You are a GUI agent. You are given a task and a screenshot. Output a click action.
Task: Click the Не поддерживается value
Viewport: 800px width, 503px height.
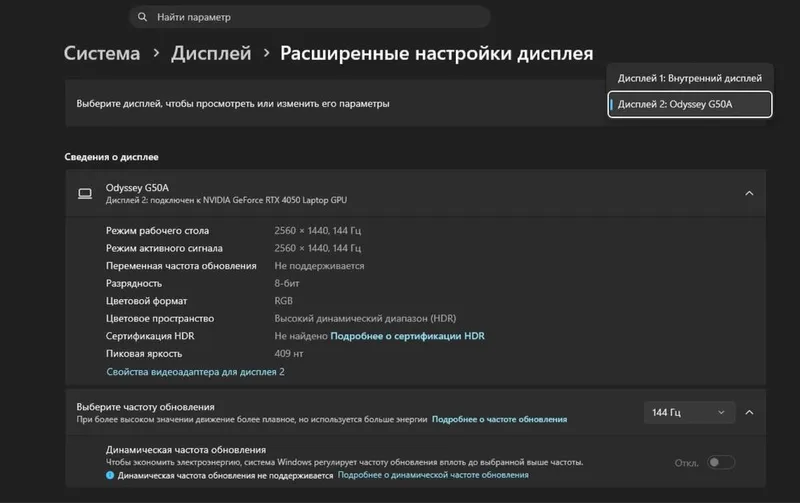[x=319, y=266]
